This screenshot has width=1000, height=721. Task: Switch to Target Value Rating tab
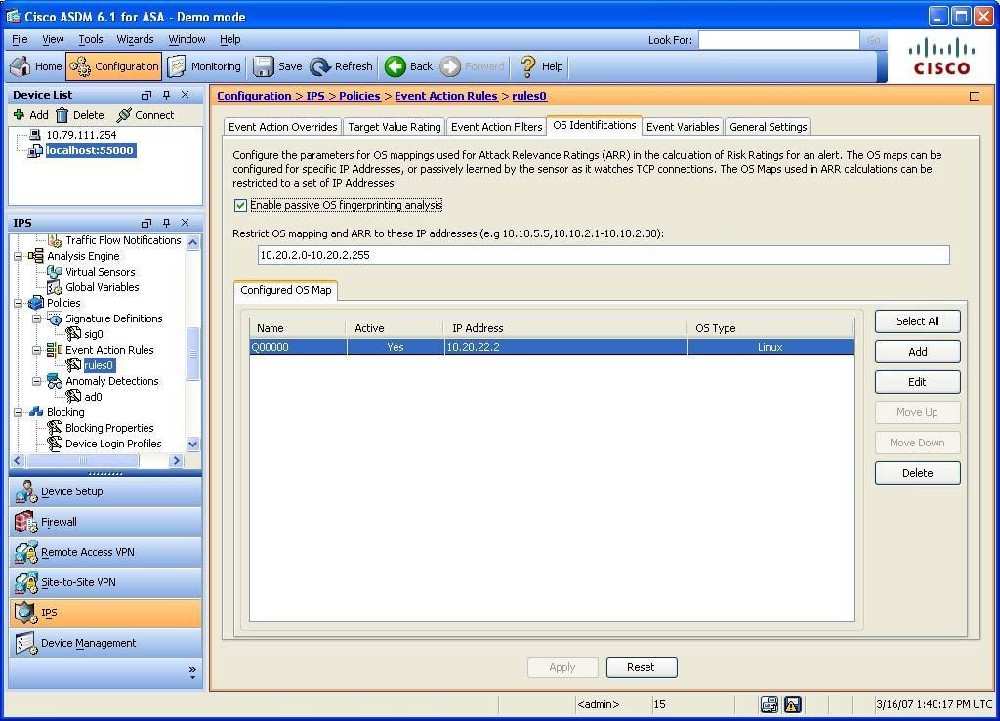coord(394,127)
